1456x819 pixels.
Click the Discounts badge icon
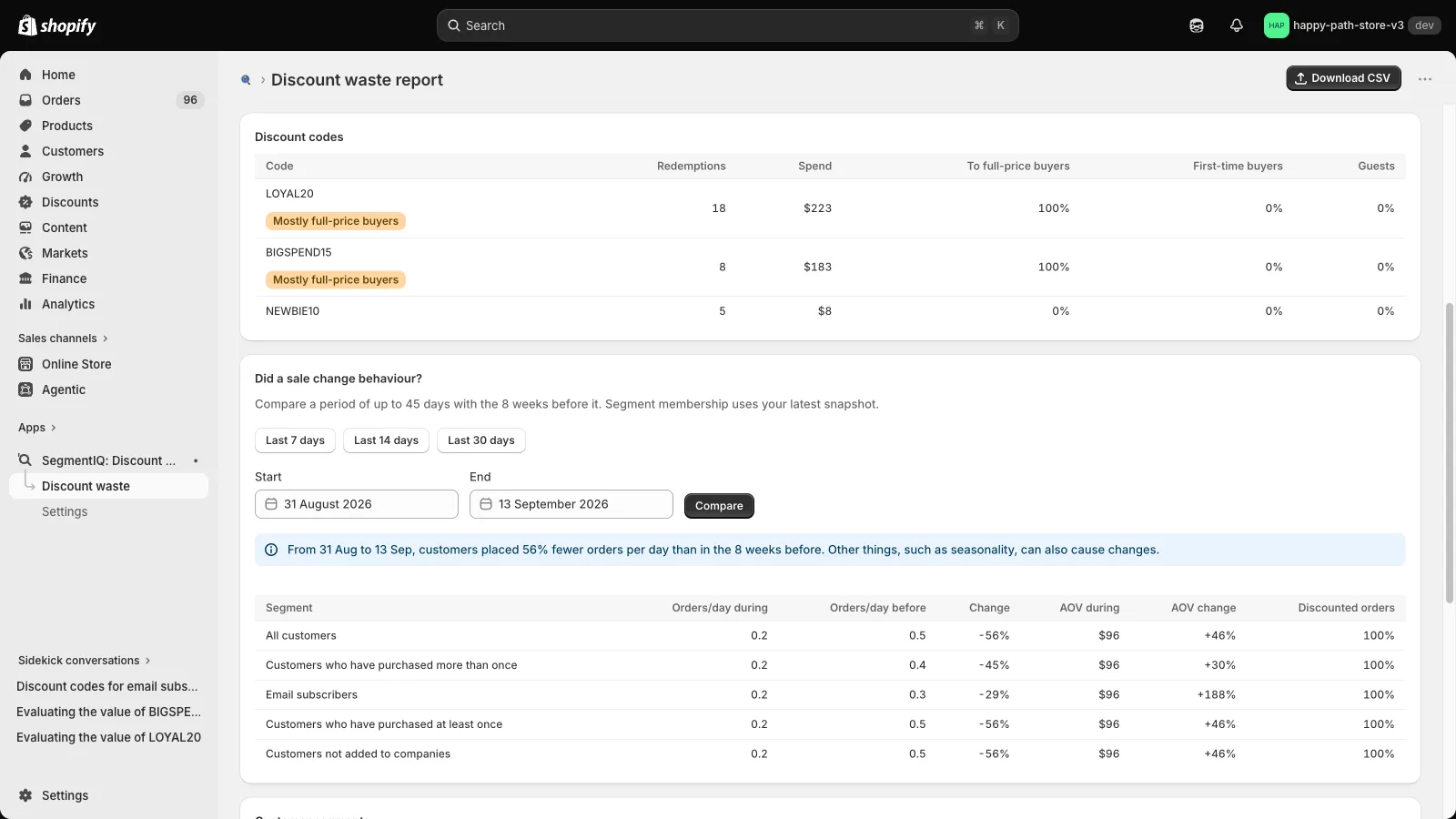click(25, 202)
